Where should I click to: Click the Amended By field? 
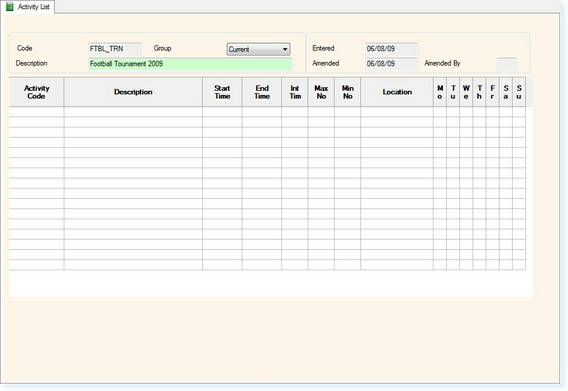507,64
